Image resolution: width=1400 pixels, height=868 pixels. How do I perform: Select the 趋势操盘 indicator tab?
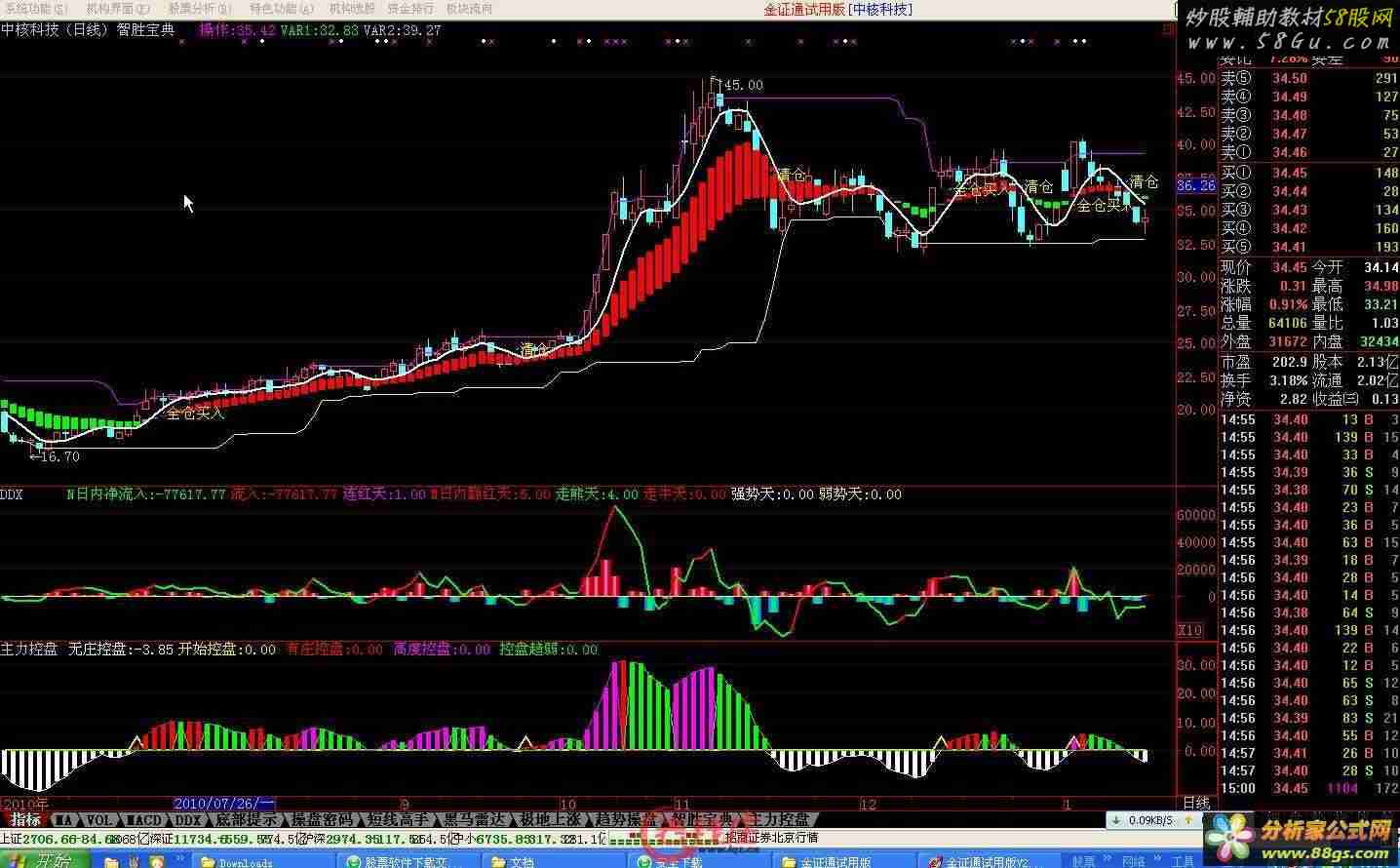pyautogui.click(x=625, y=820)
